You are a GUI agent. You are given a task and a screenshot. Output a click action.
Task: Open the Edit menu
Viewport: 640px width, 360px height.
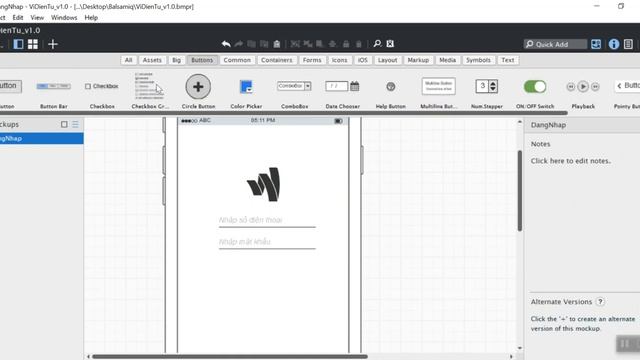tap(18, 18)
